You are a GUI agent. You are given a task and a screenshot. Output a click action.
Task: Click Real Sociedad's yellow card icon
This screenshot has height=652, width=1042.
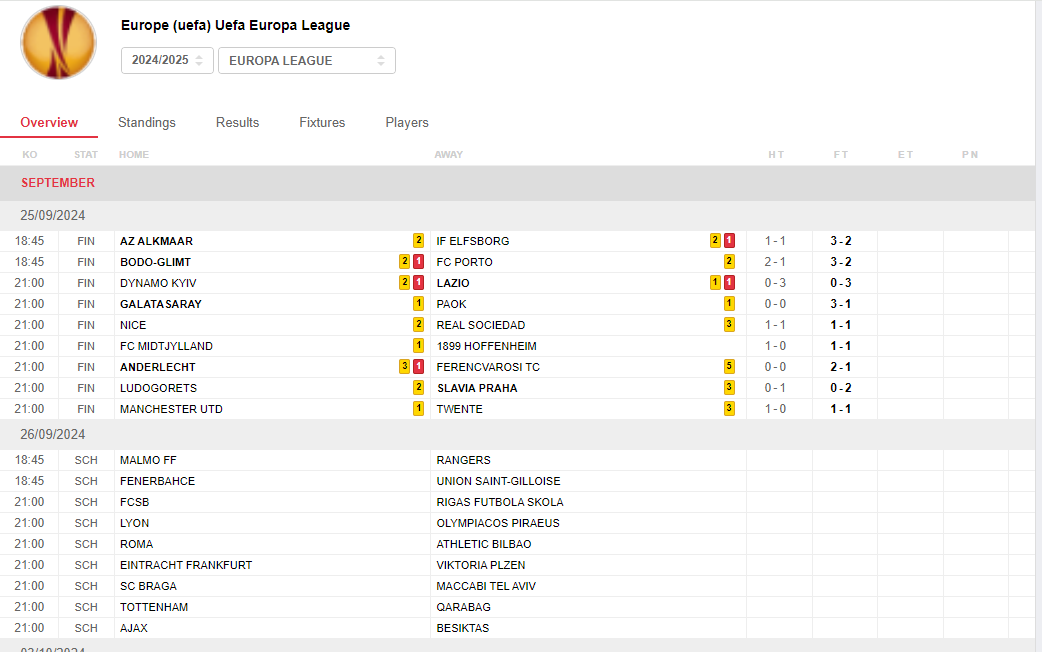pos(730,325)
